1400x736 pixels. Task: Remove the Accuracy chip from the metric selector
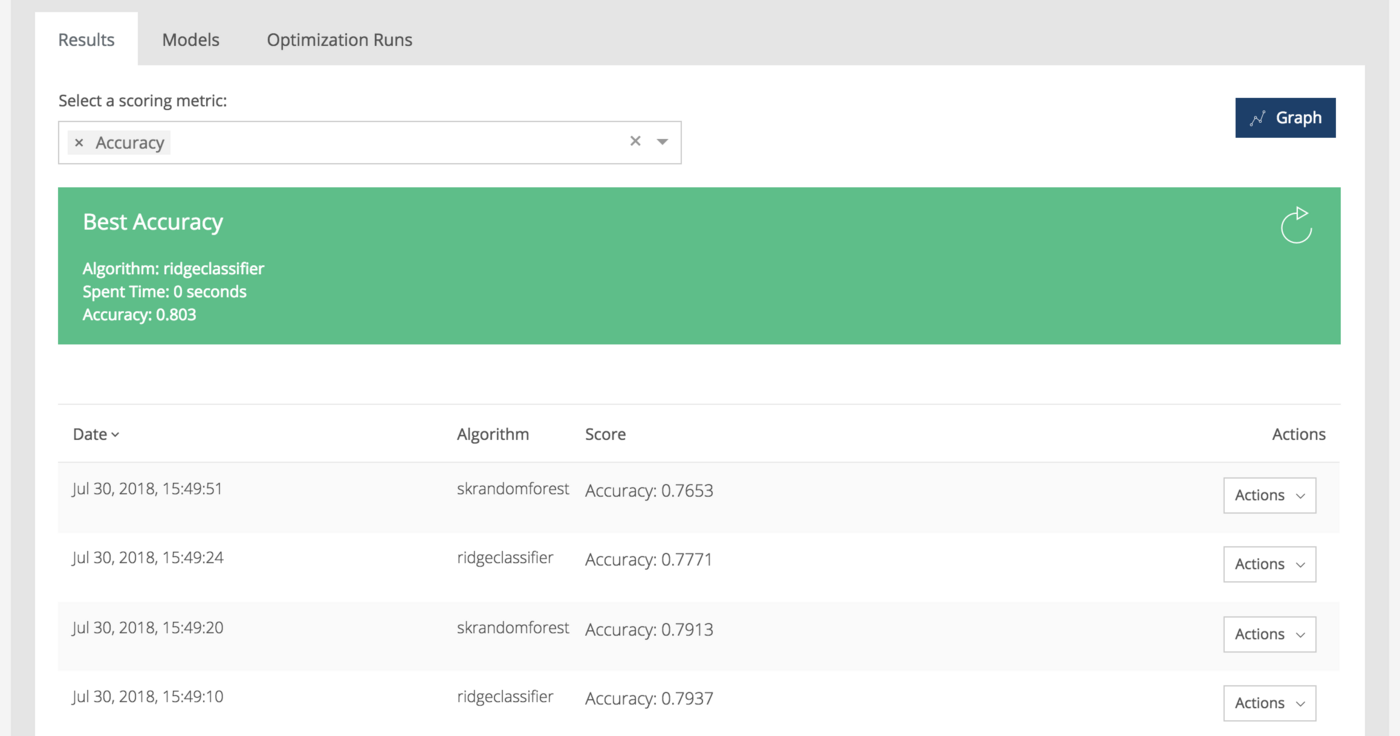pos(79,142)
